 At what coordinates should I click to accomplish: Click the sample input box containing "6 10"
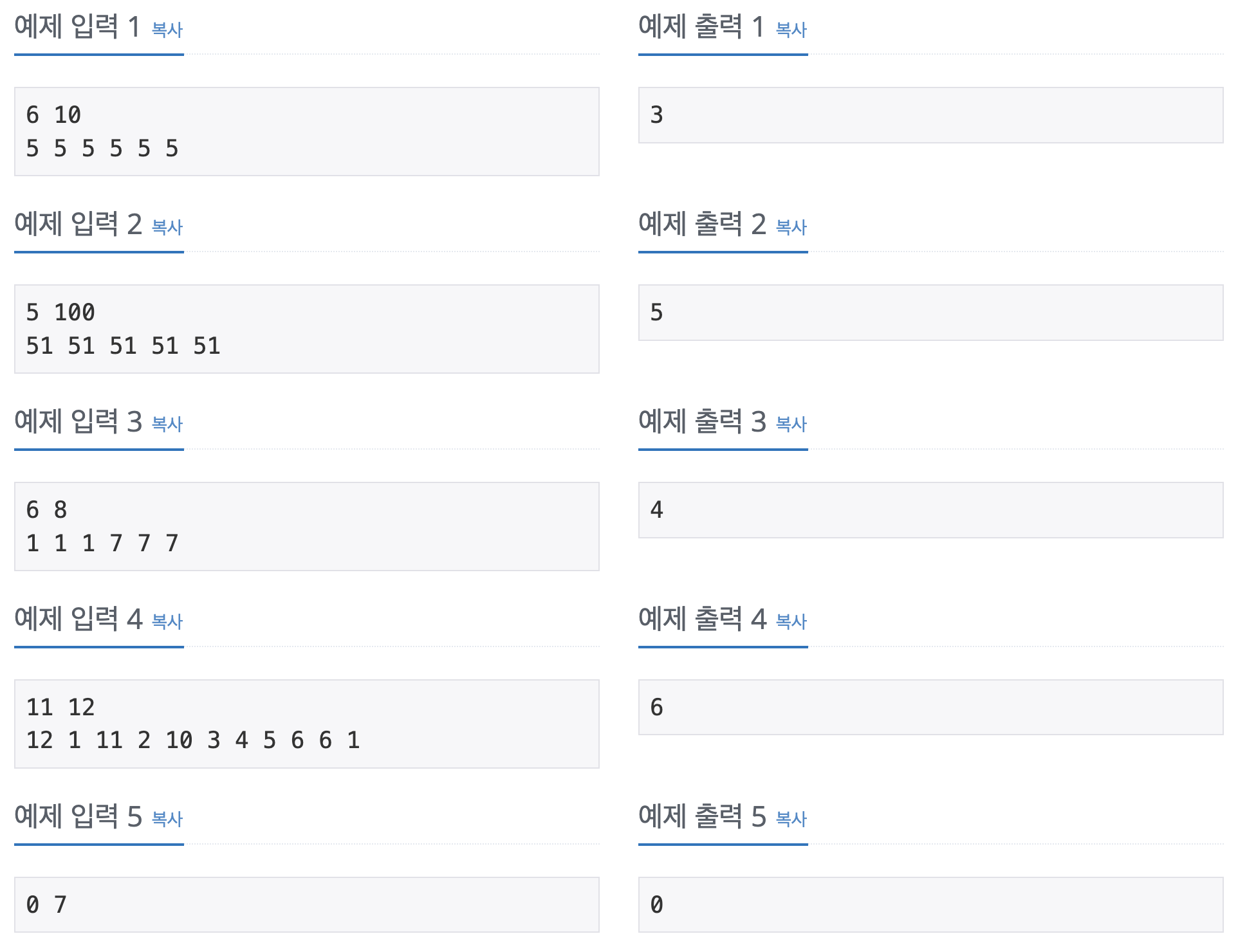point(306,131)
